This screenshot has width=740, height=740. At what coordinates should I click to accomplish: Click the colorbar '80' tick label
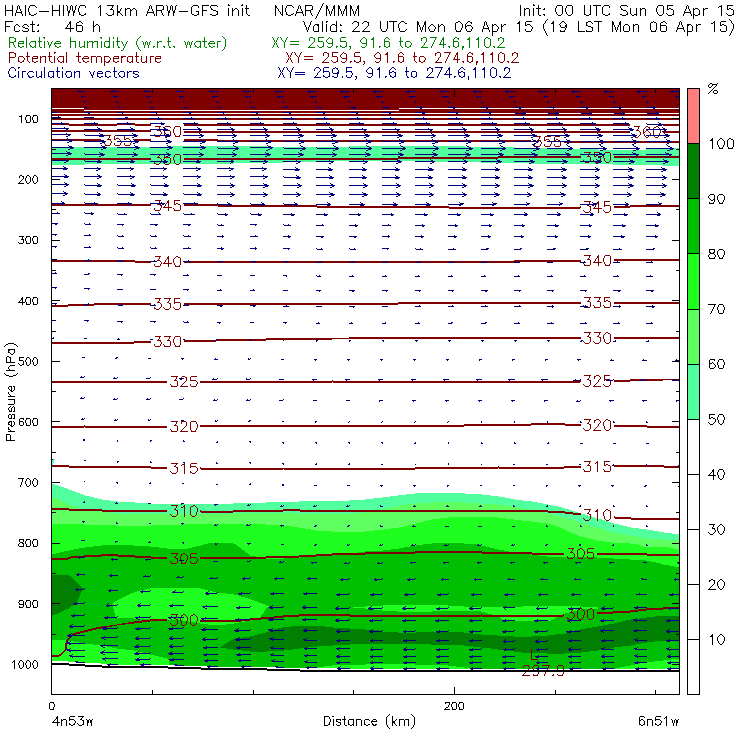coord(716,254)
